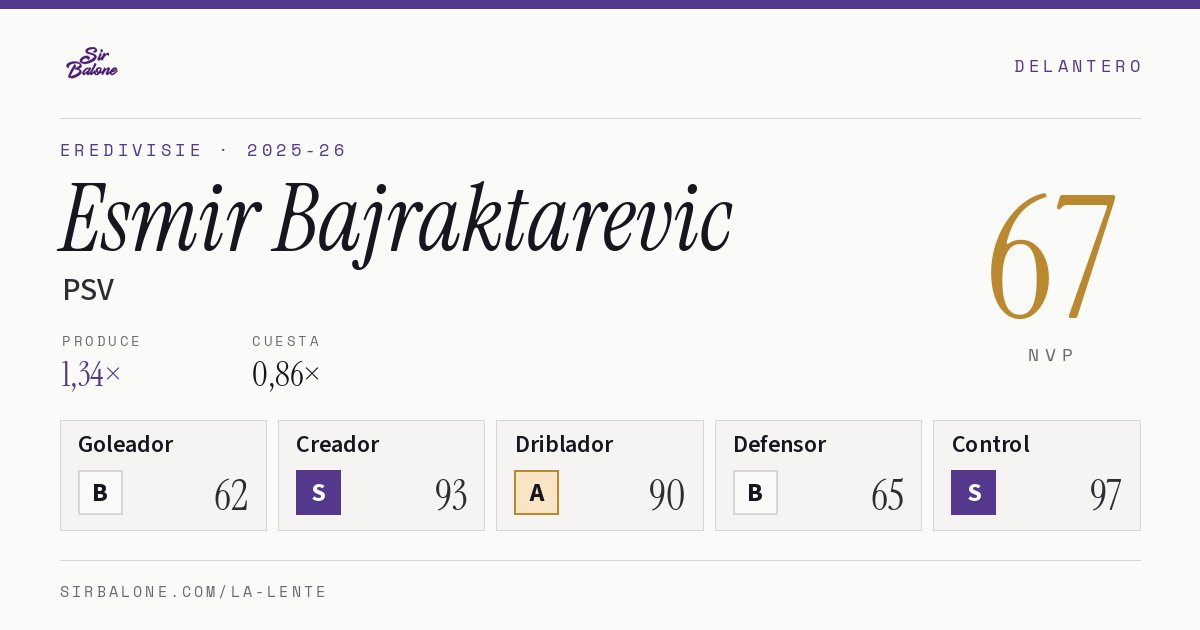Click the sirbalone.com/la-lente link

click(193, 592)
